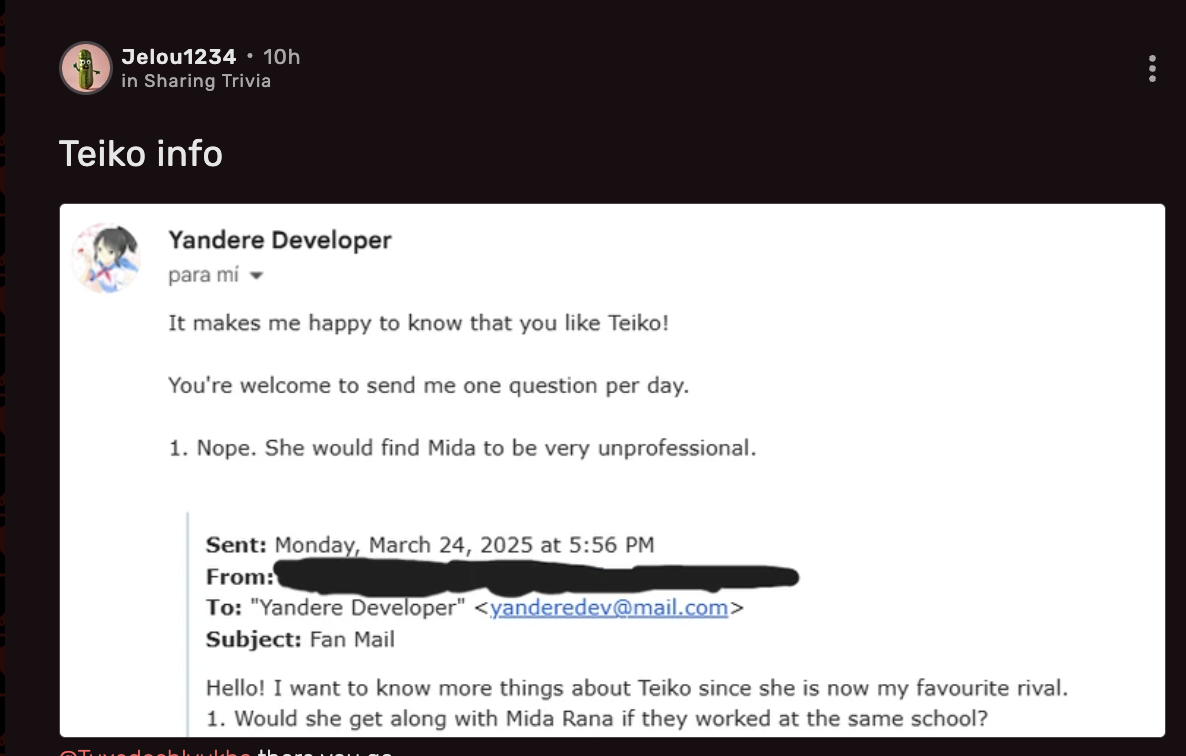Click the "Would she get along" question line
Screen dimensions: 1186x756
pyautogui.click(x=596, y=718)
